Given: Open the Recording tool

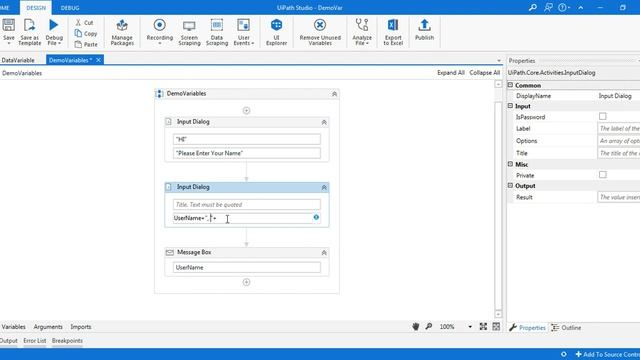Looking at the screenshot, I should tap(160, 31).
